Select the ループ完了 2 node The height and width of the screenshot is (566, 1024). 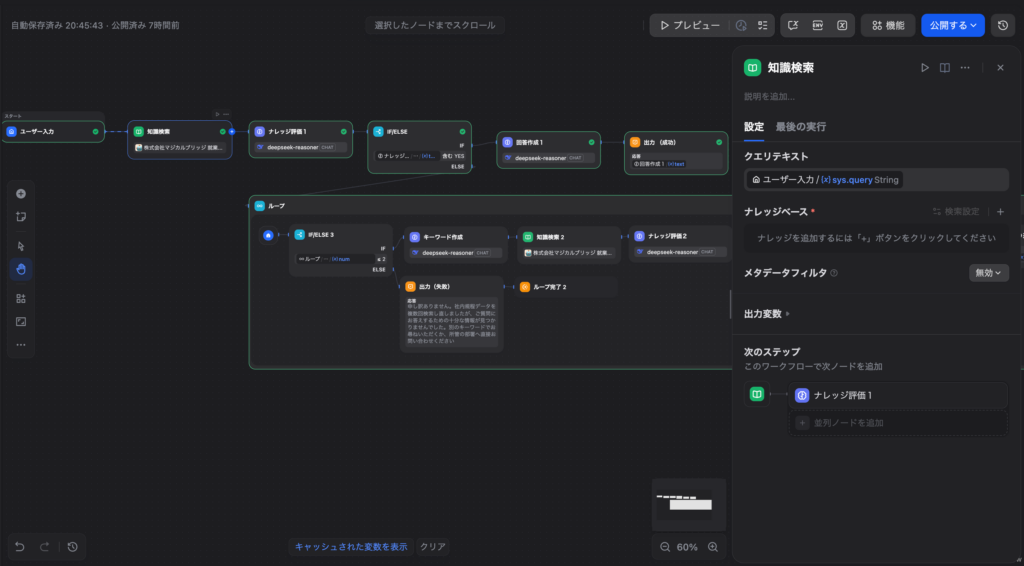coord(566,287)
